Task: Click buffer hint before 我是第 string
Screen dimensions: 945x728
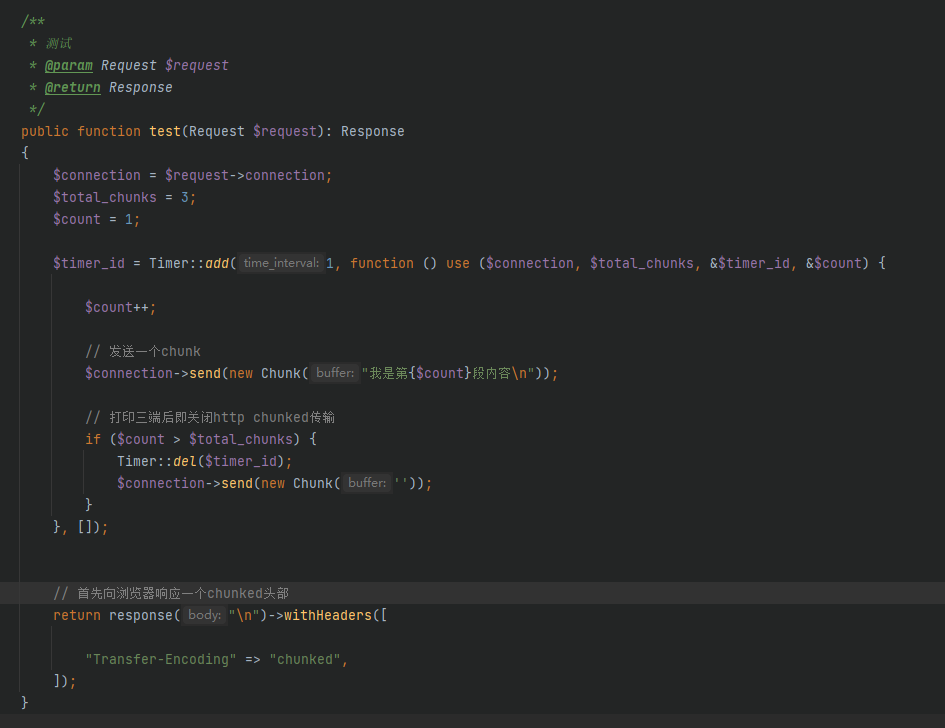Action: [335, 372]
